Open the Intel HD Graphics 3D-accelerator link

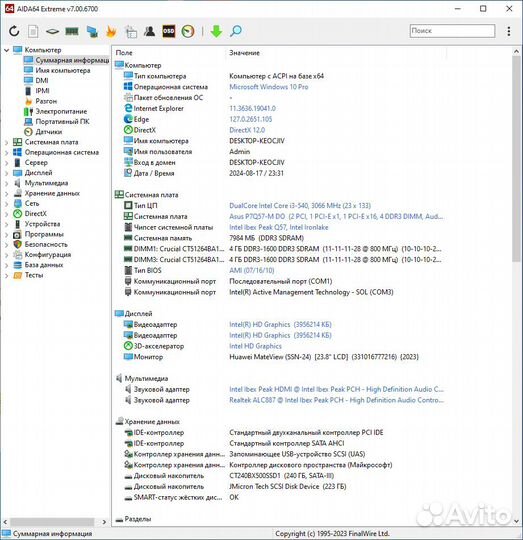coord(255,346)
